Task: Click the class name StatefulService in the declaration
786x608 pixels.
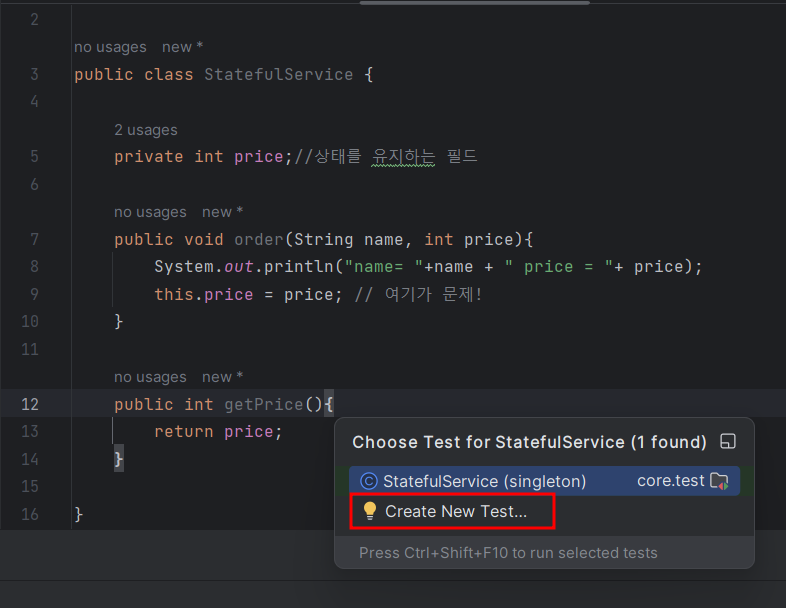Action: (x=278, y=75)
